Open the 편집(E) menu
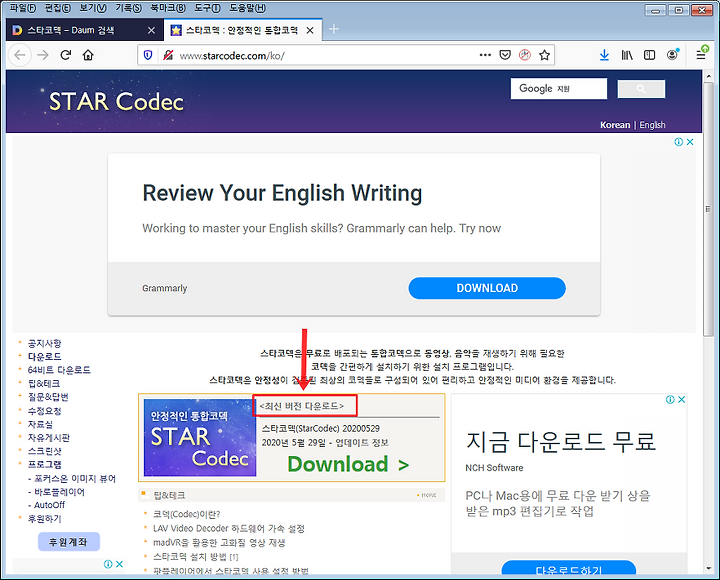Image resolution: width=720 pixels, height=580 pixels. 58,8
